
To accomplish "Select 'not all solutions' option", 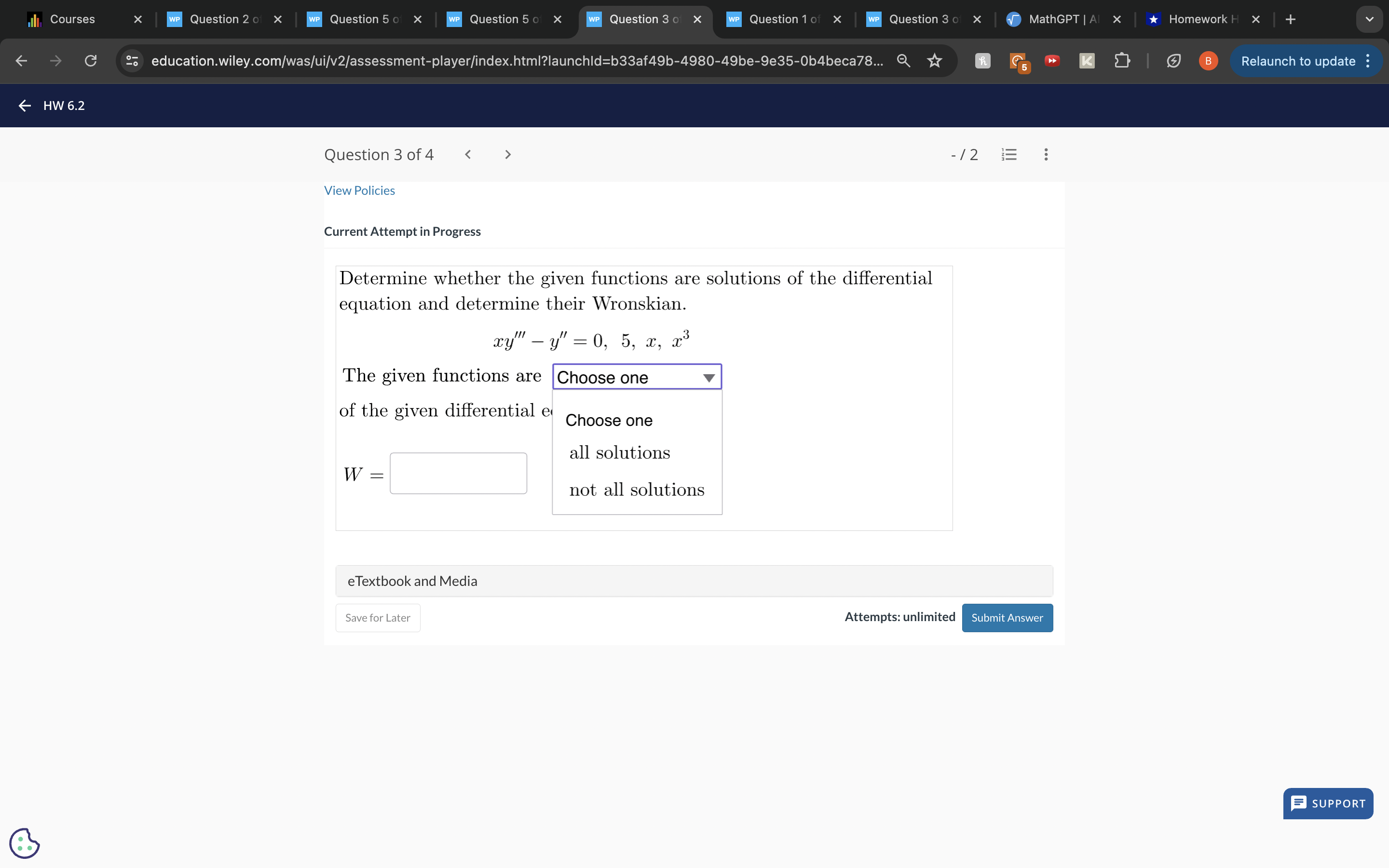I will pyautogui.click(x=635, y=489).
